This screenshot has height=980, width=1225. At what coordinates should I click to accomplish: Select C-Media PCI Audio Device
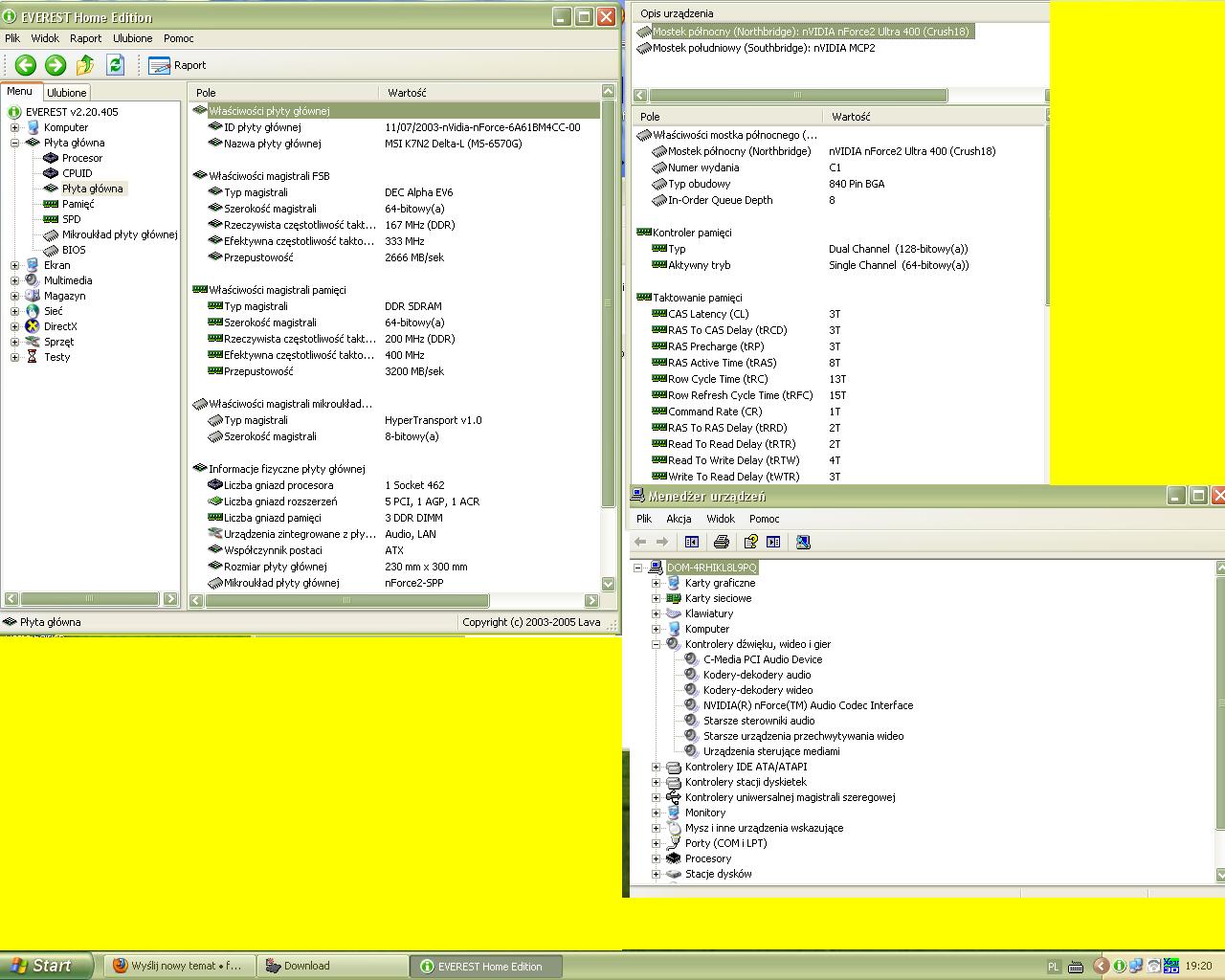pos(763,659)
